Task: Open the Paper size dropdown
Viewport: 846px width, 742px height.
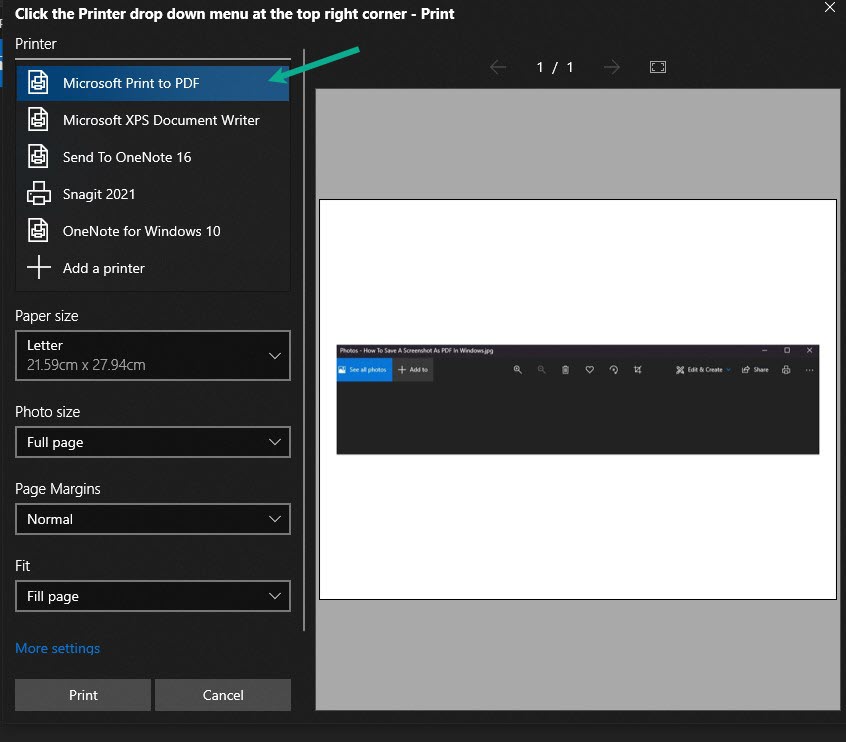Action: point(152,355)
